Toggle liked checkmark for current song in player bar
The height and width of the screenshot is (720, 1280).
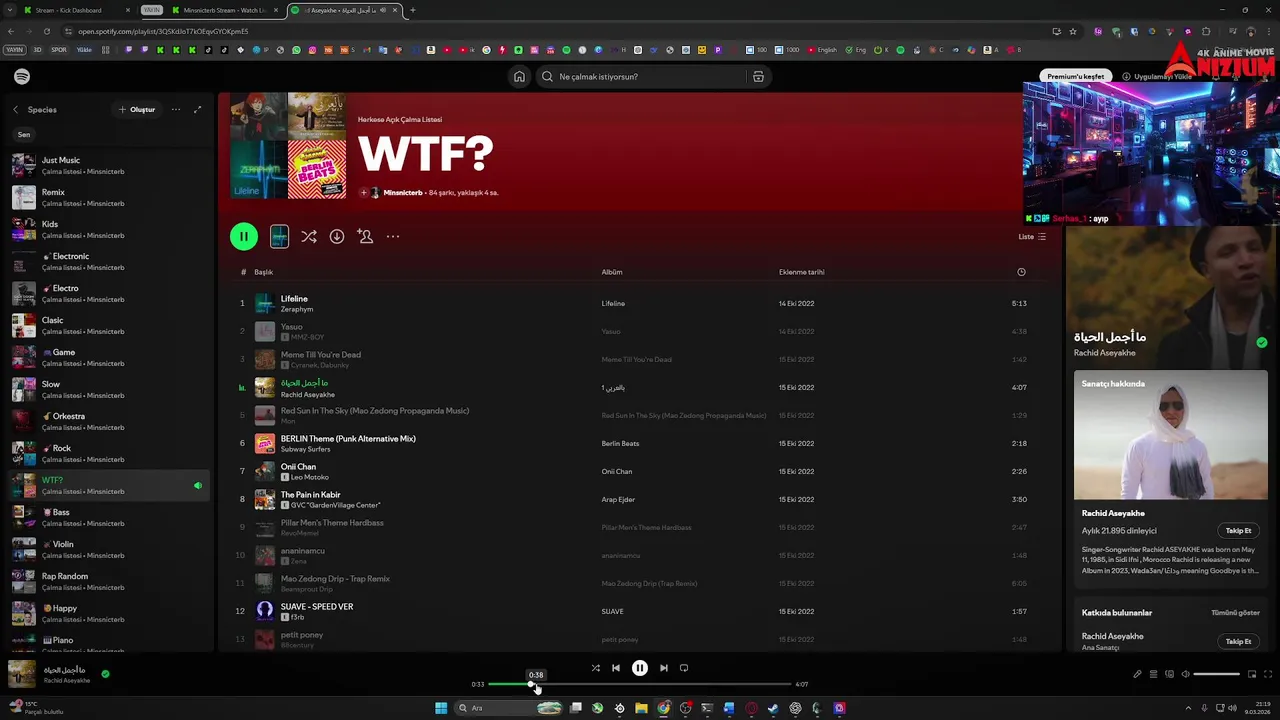click(105, 674)
